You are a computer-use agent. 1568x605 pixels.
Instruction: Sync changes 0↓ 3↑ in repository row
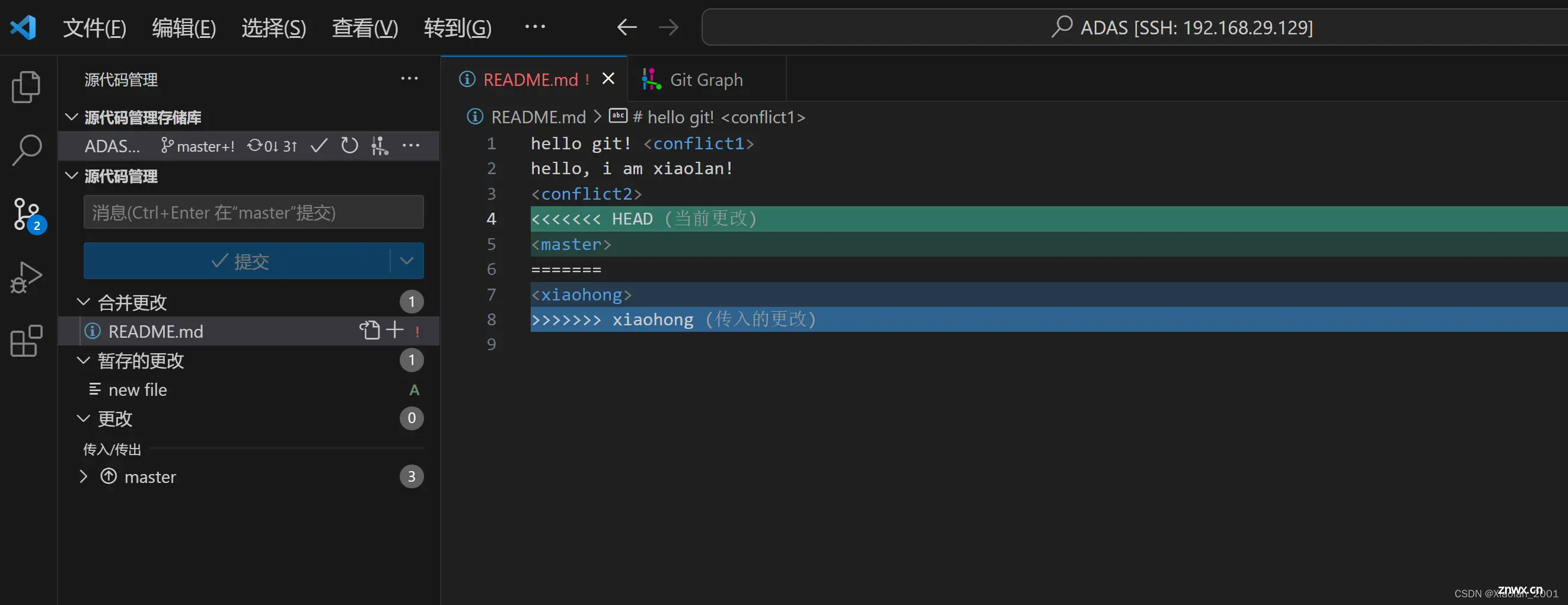point(272,146)
